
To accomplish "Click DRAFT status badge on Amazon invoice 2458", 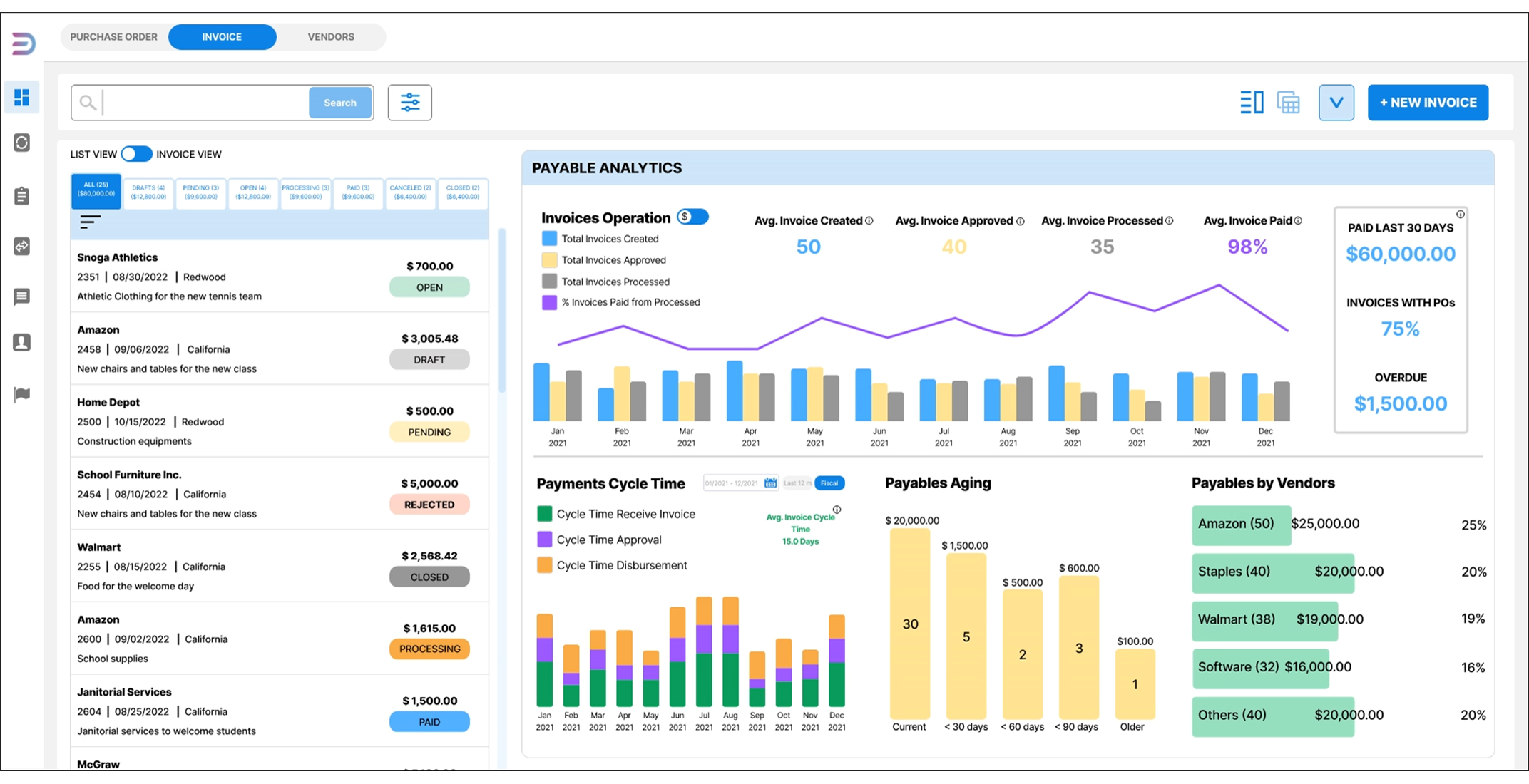I will point(429,360).
